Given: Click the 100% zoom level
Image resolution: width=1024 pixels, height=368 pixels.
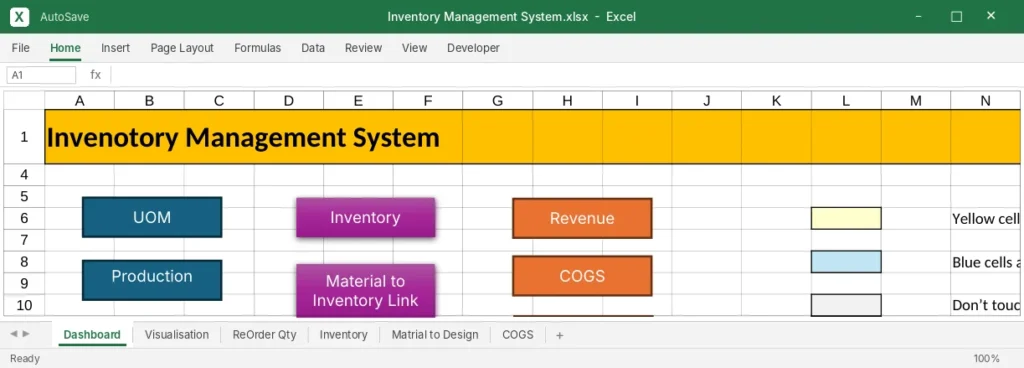Looking at the screenshot, I should [x=986, y=358].
